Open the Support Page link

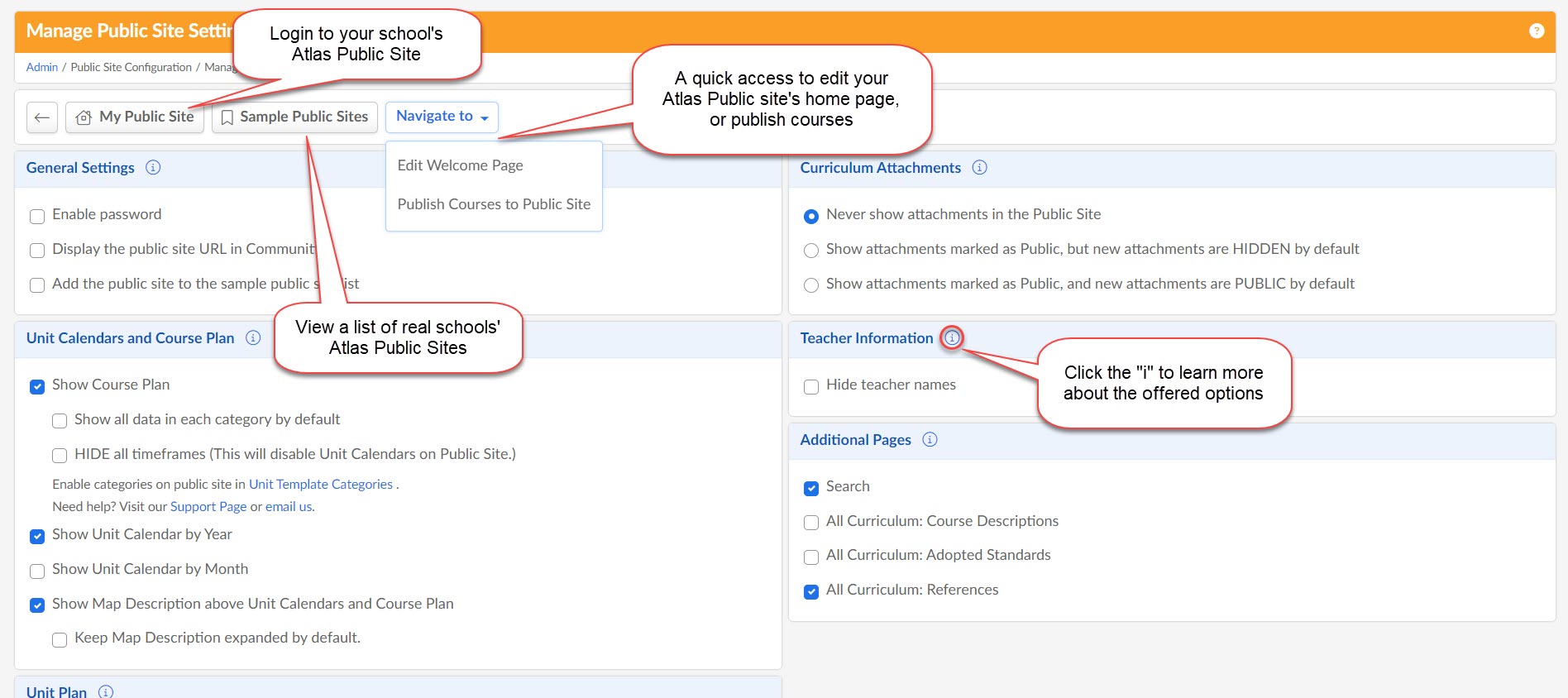click(208, 507)
